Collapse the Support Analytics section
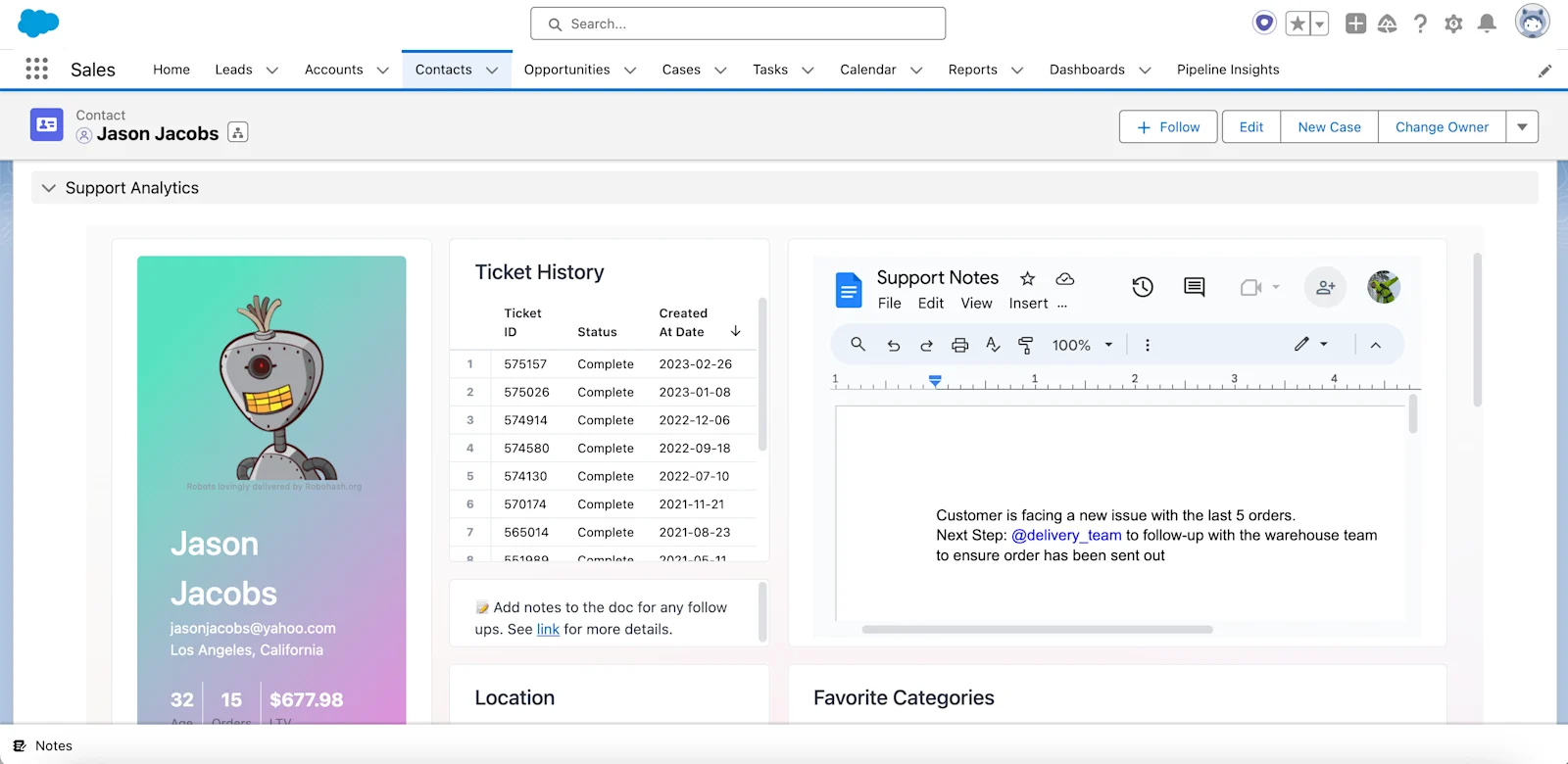1568x764 pixels. [49, 188]
